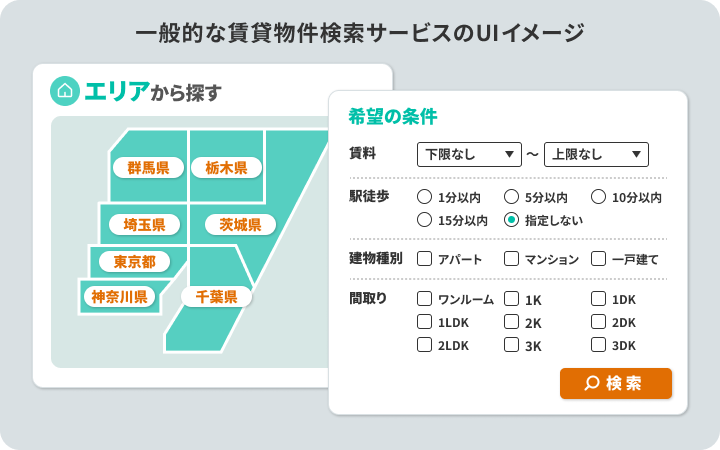Select 群馬県 on the area map
This screenshot has height=450, width=720.
pyautogui.click(x=148, y=168)
